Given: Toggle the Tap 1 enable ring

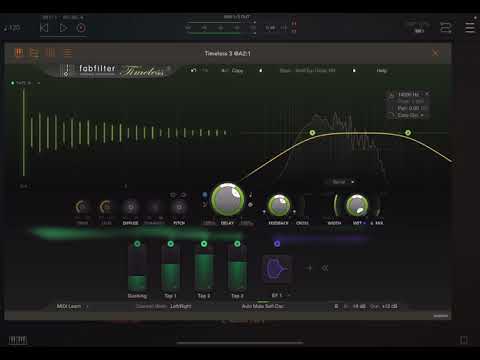Looking at the screenshot, I should [171, 244].
